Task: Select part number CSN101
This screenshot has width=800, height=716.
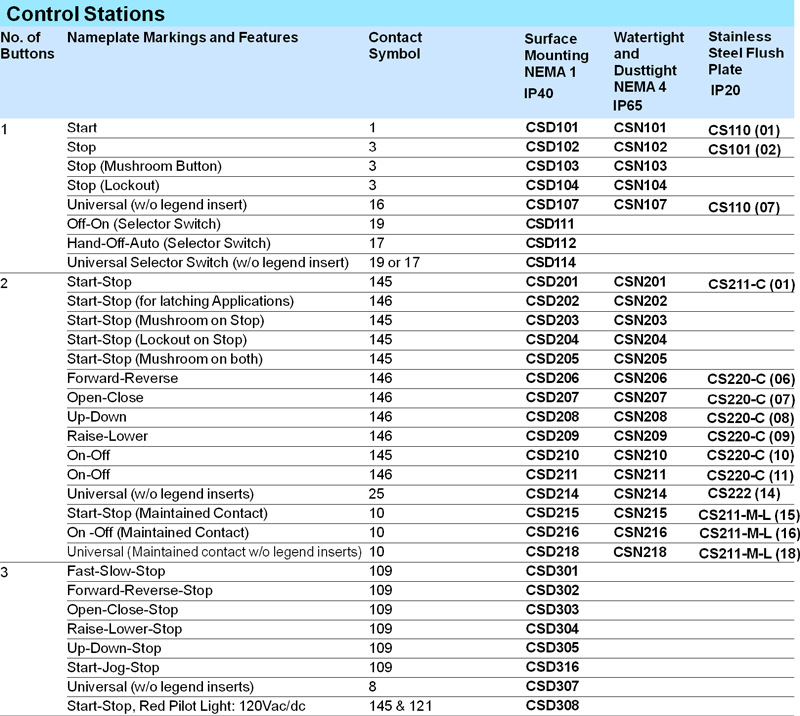Action: point(640,128)
